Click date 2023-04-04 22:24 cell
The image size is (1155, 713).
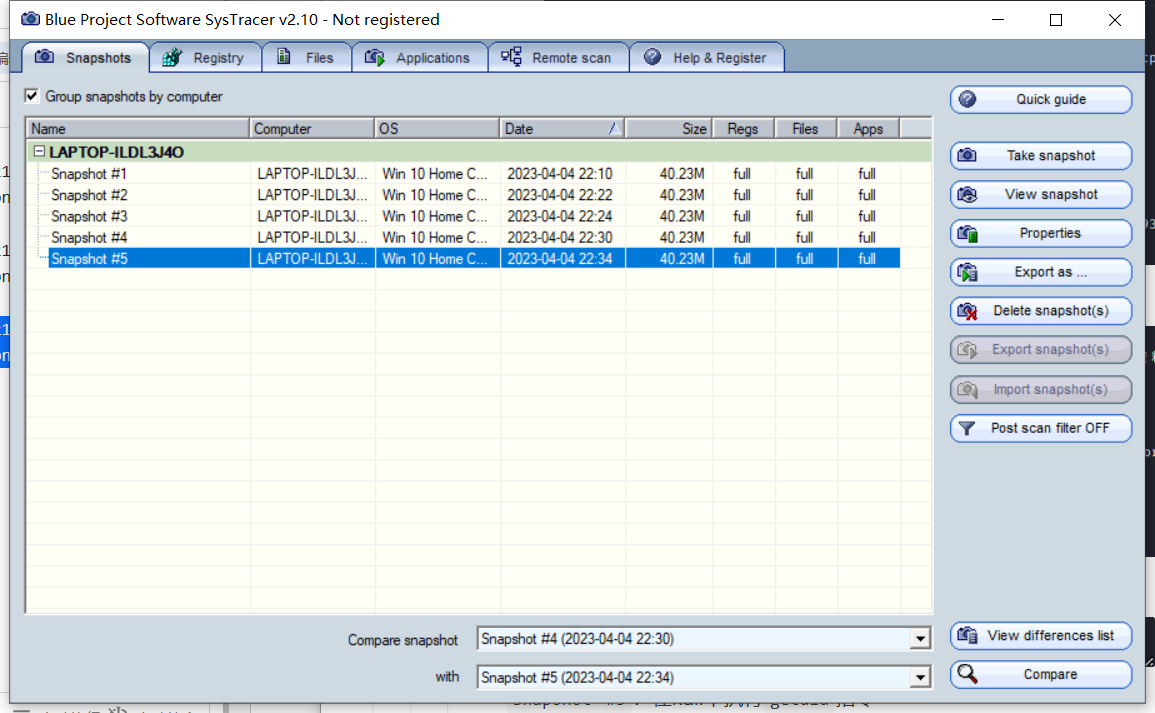[560, 217]
